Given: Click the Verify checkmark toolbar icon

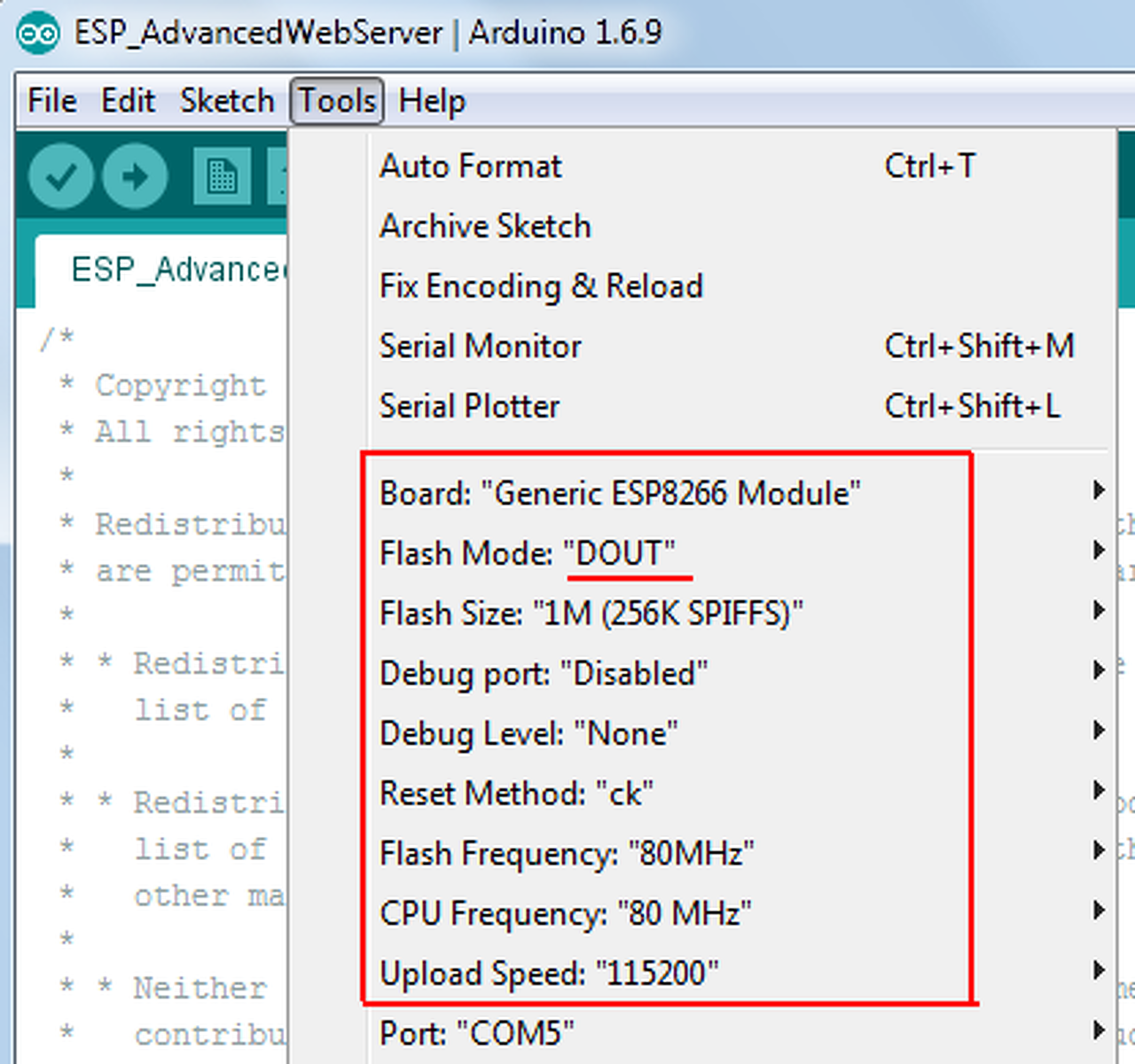Looking at the screenshot, I should click(60, 176).
